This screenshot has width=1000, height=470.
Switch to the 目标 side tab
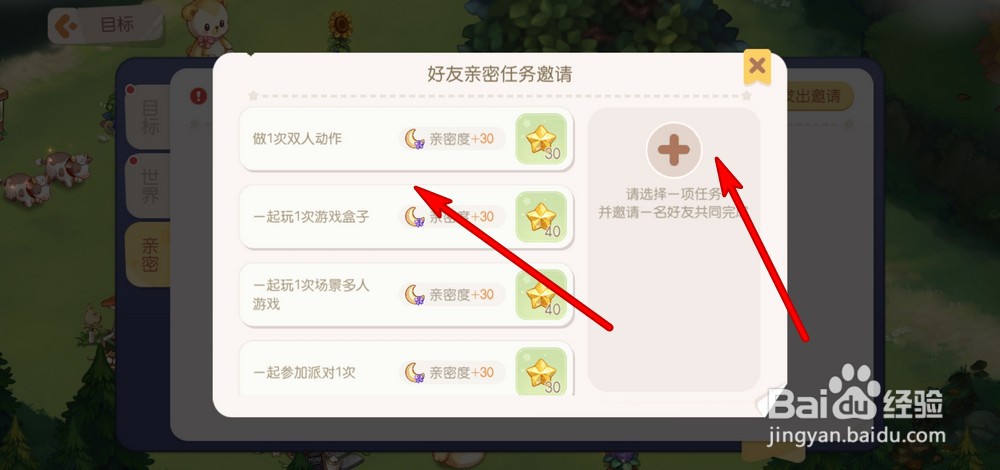(x=149, y=117)
